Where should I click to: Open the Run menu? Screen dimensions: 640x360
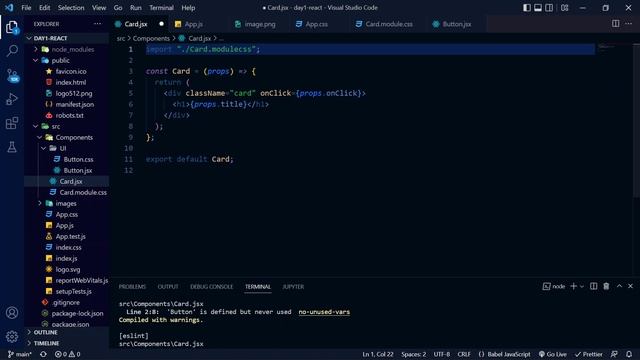click(136, 8)
